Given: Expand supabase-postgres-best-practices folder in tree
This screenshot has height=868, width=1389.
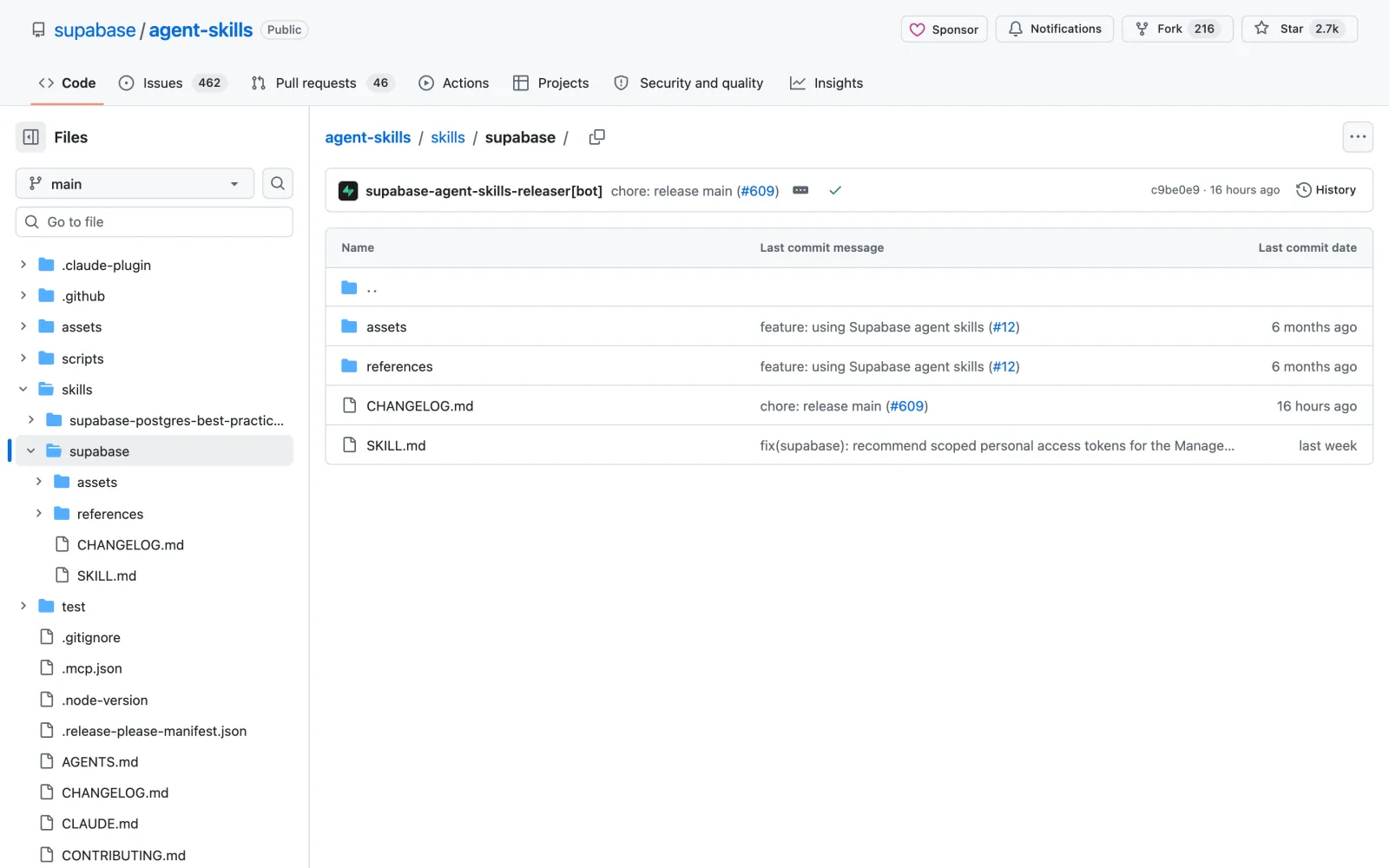Looking at the screenshot, I should tap(31, 420).
